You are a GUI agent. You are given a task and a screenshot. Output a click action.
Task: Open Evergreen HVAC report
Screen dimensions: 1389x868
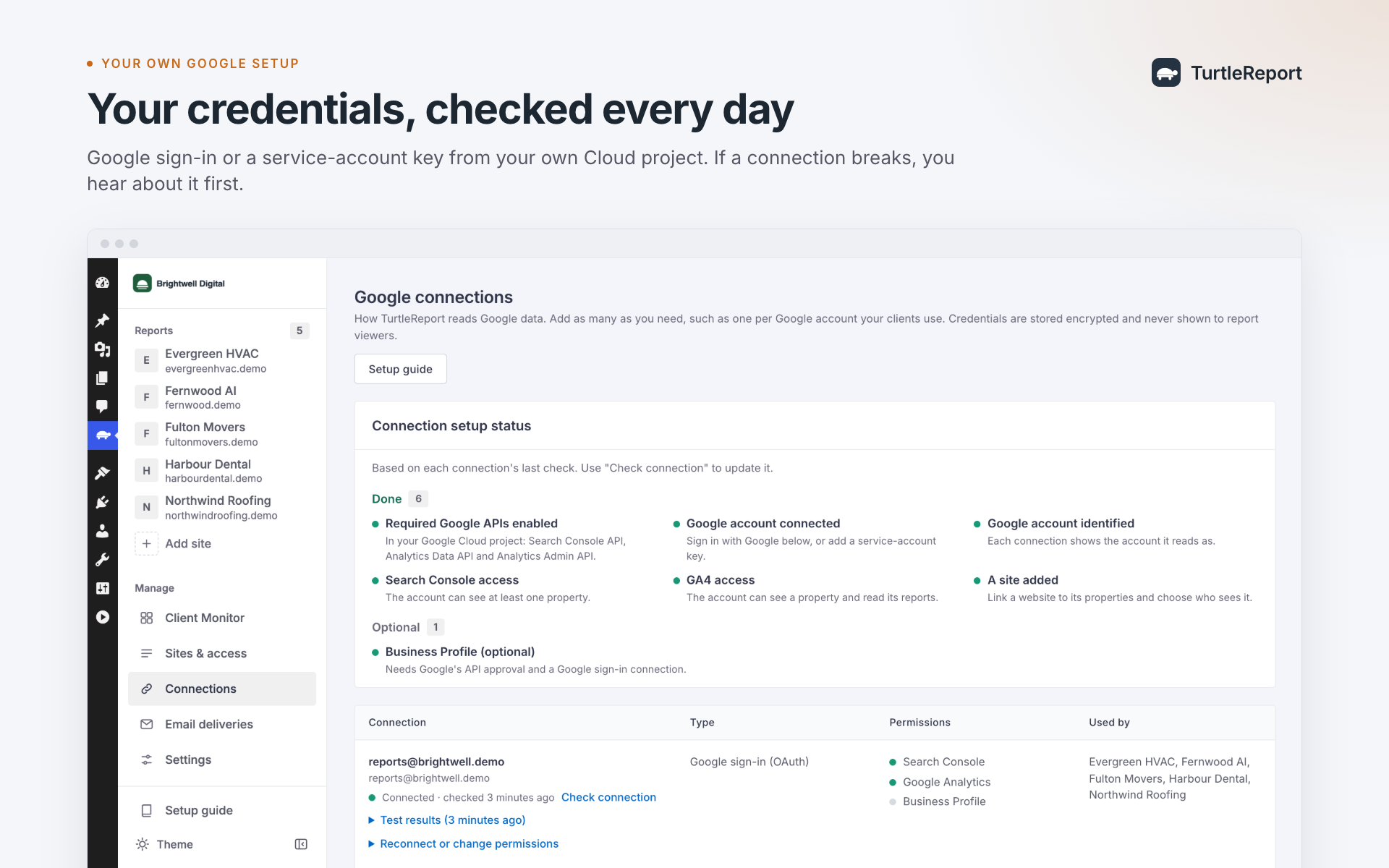tap(222, 360)
